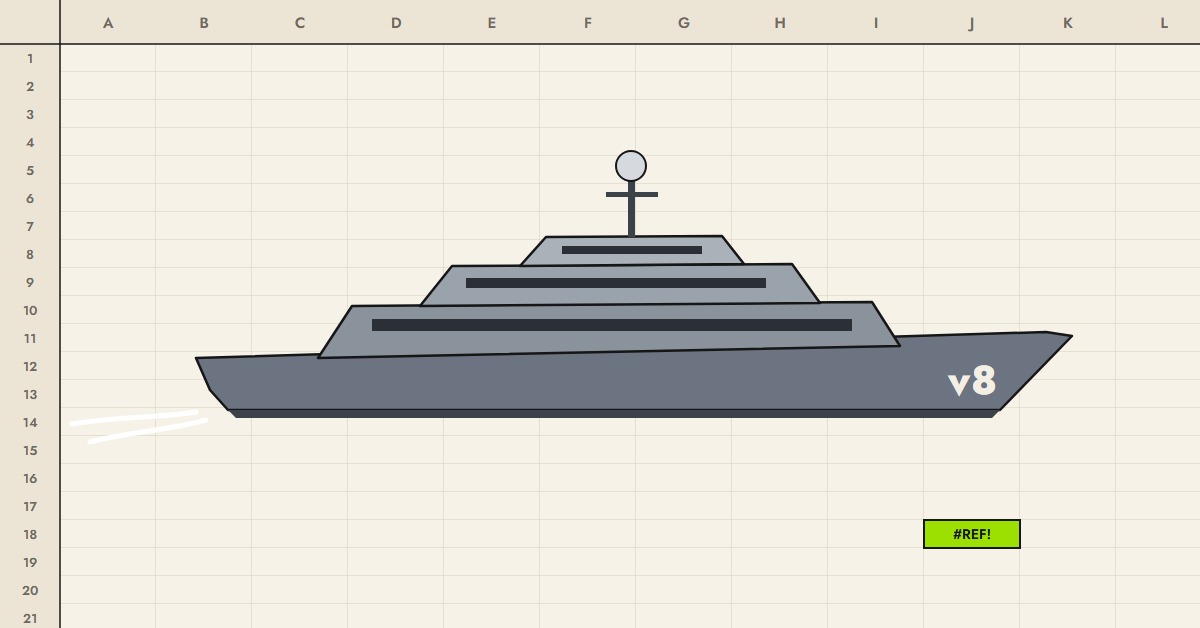
Task: Select row header 6
Action: point(30,198)
